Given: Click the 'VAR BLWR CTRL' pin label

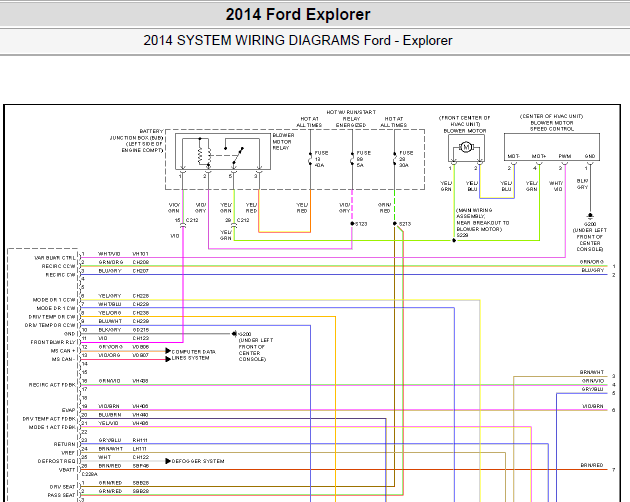Looking at the screenshot, I should pyautogui.click(x=55, y=258).
